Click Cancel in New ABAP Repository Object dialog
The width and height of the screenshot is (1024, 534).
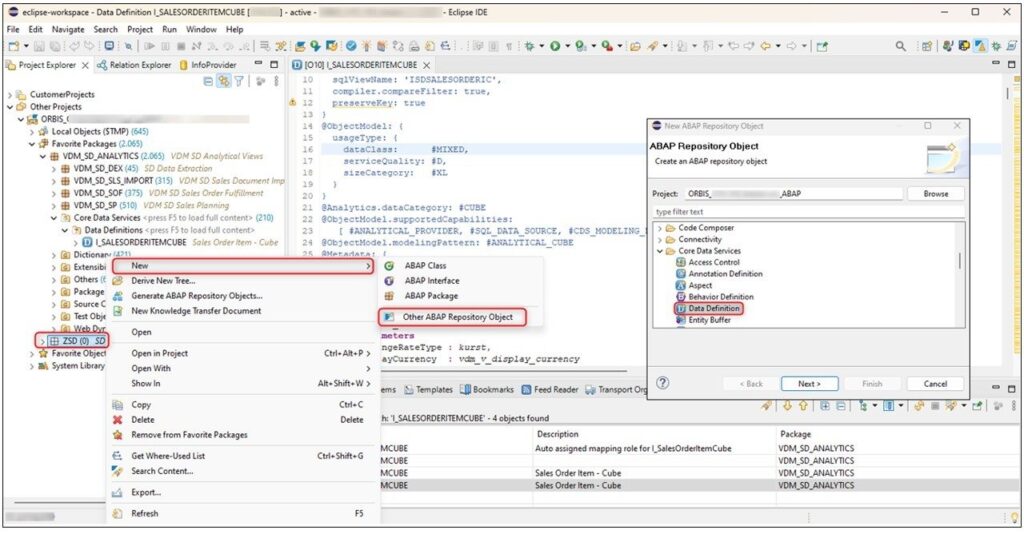935,384
